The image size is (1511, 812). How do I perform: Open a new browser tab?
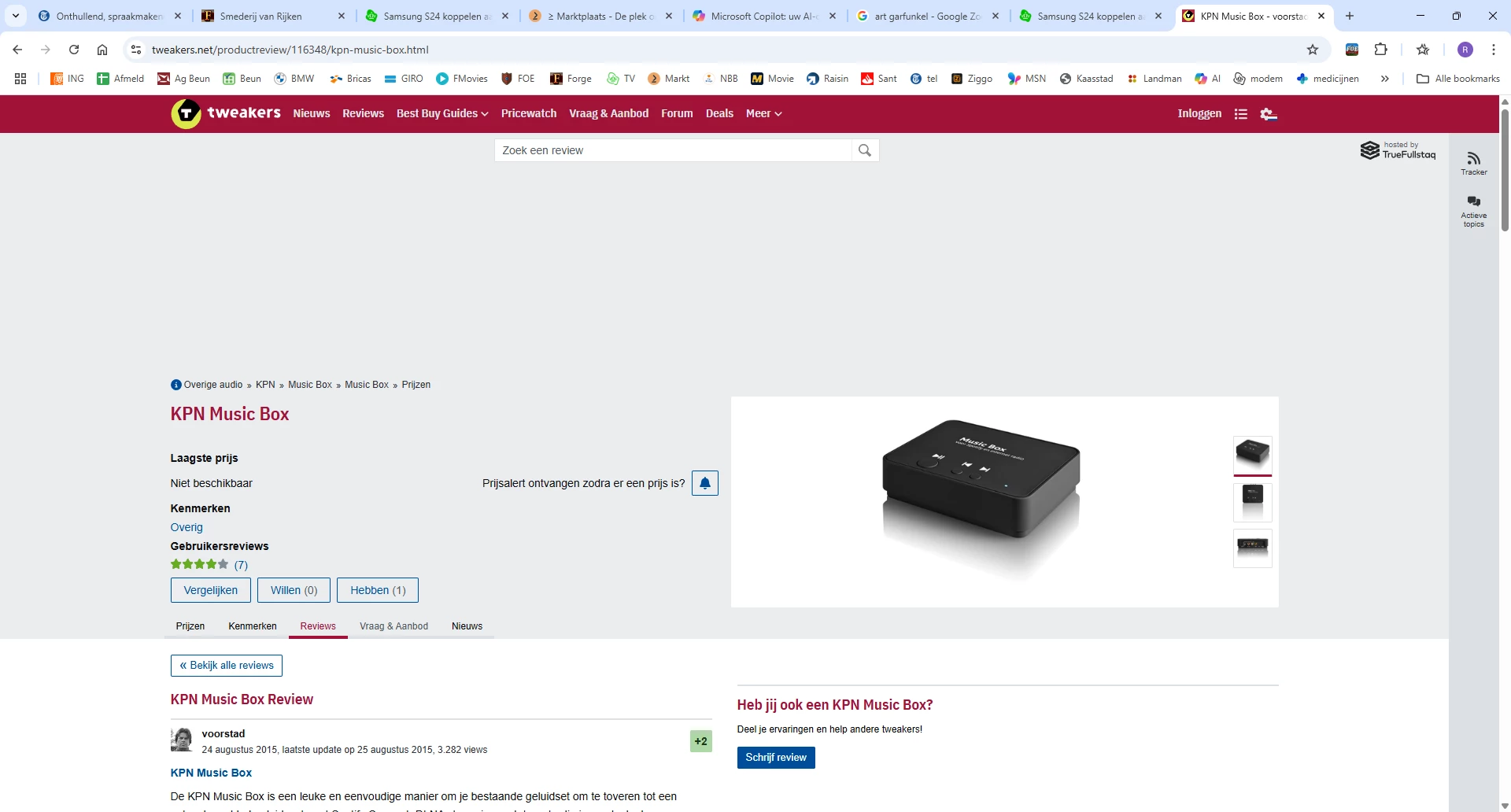click(x=1350, y=16)
